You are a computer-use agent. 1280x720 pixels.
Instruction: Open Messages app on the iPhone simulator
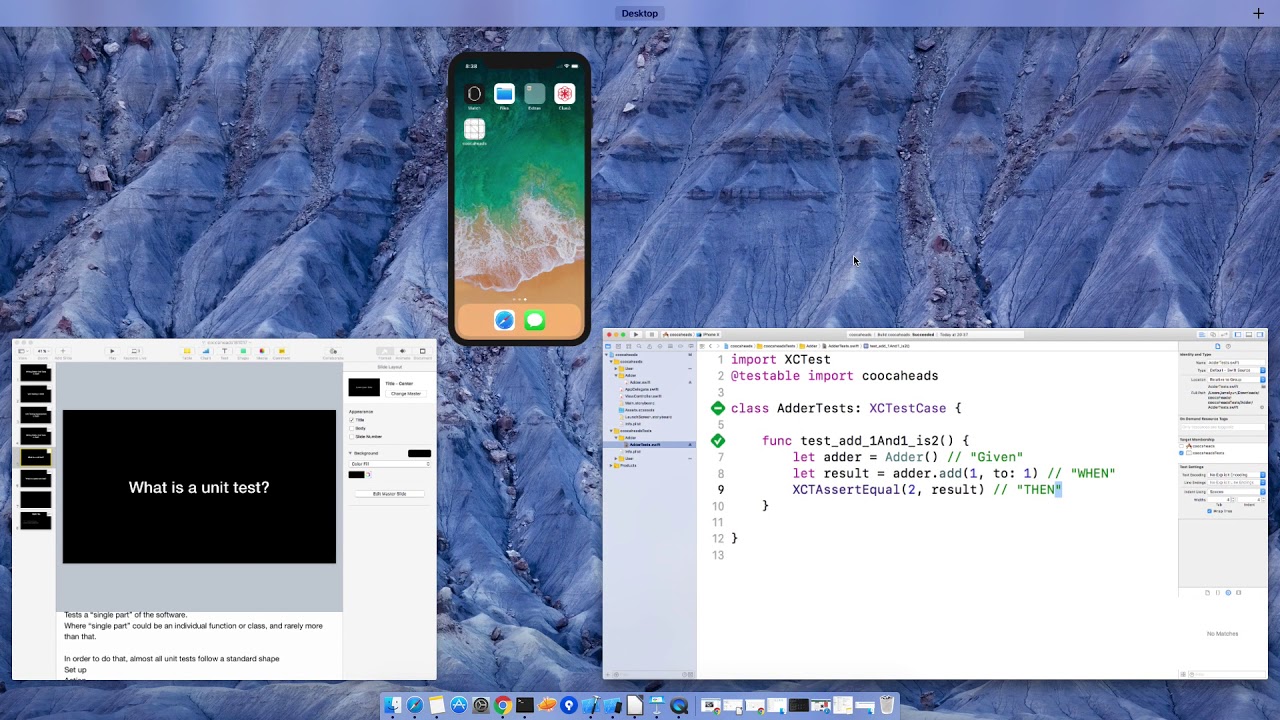click(535, 321)
